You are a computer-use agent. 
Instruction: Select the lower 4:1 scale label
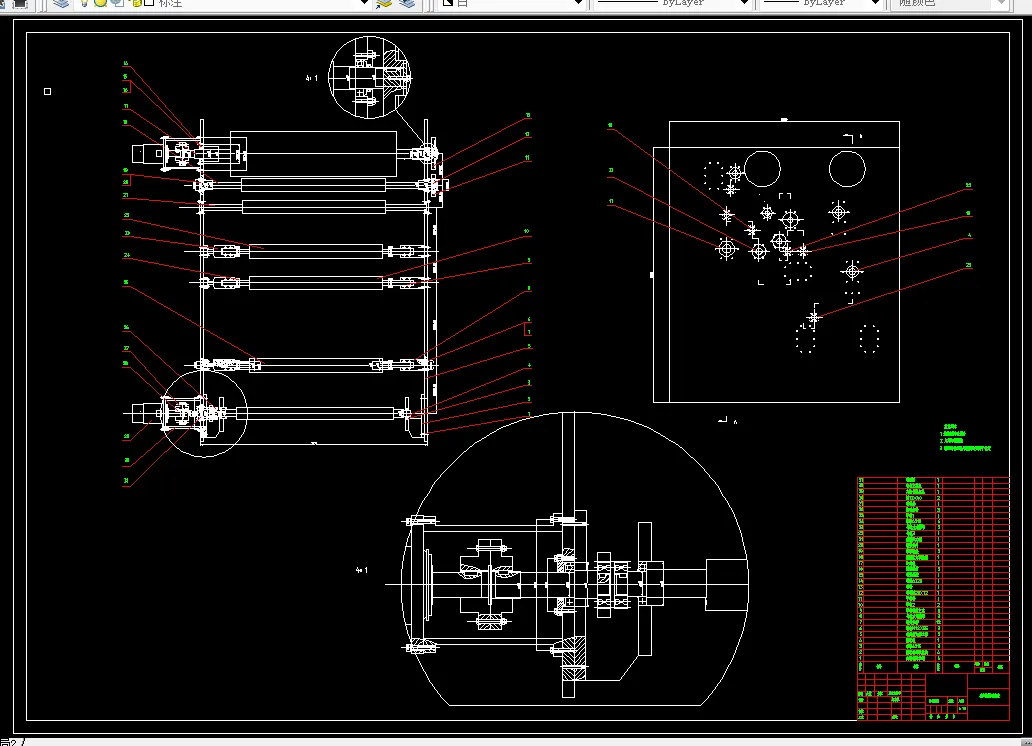pos(362,570)
